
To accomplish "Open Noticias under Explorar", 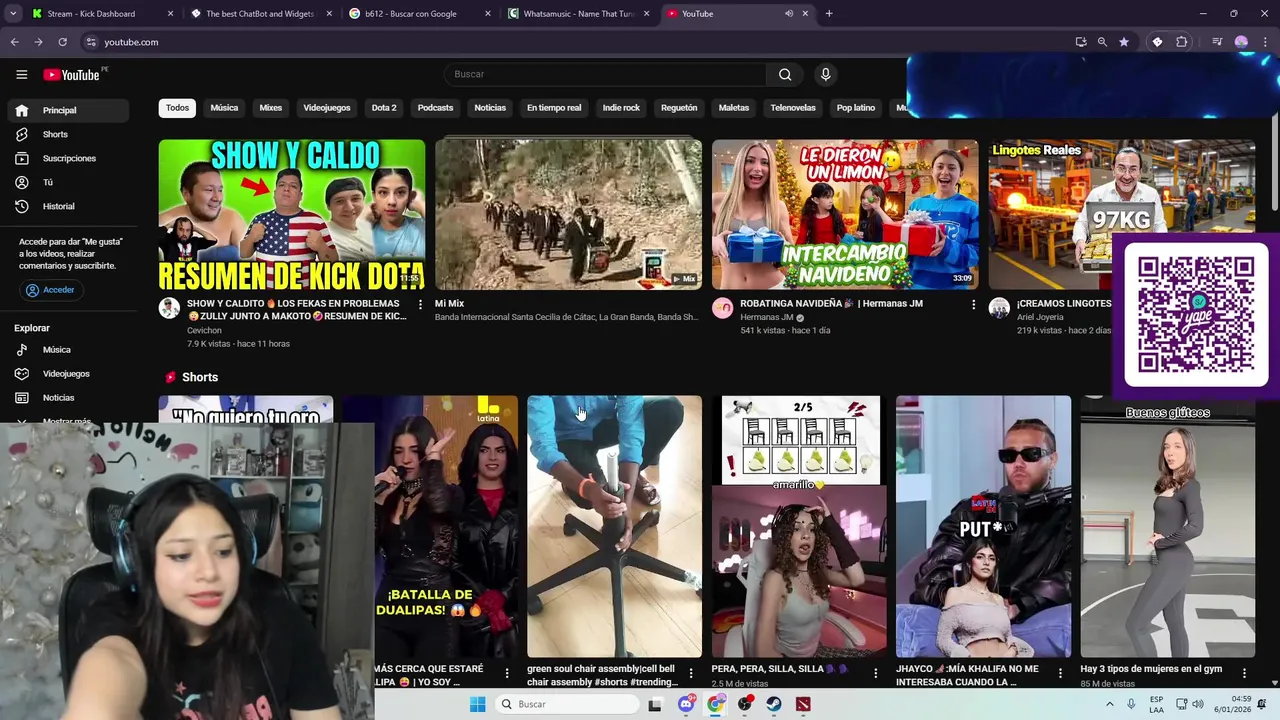I will click(69, 398).
